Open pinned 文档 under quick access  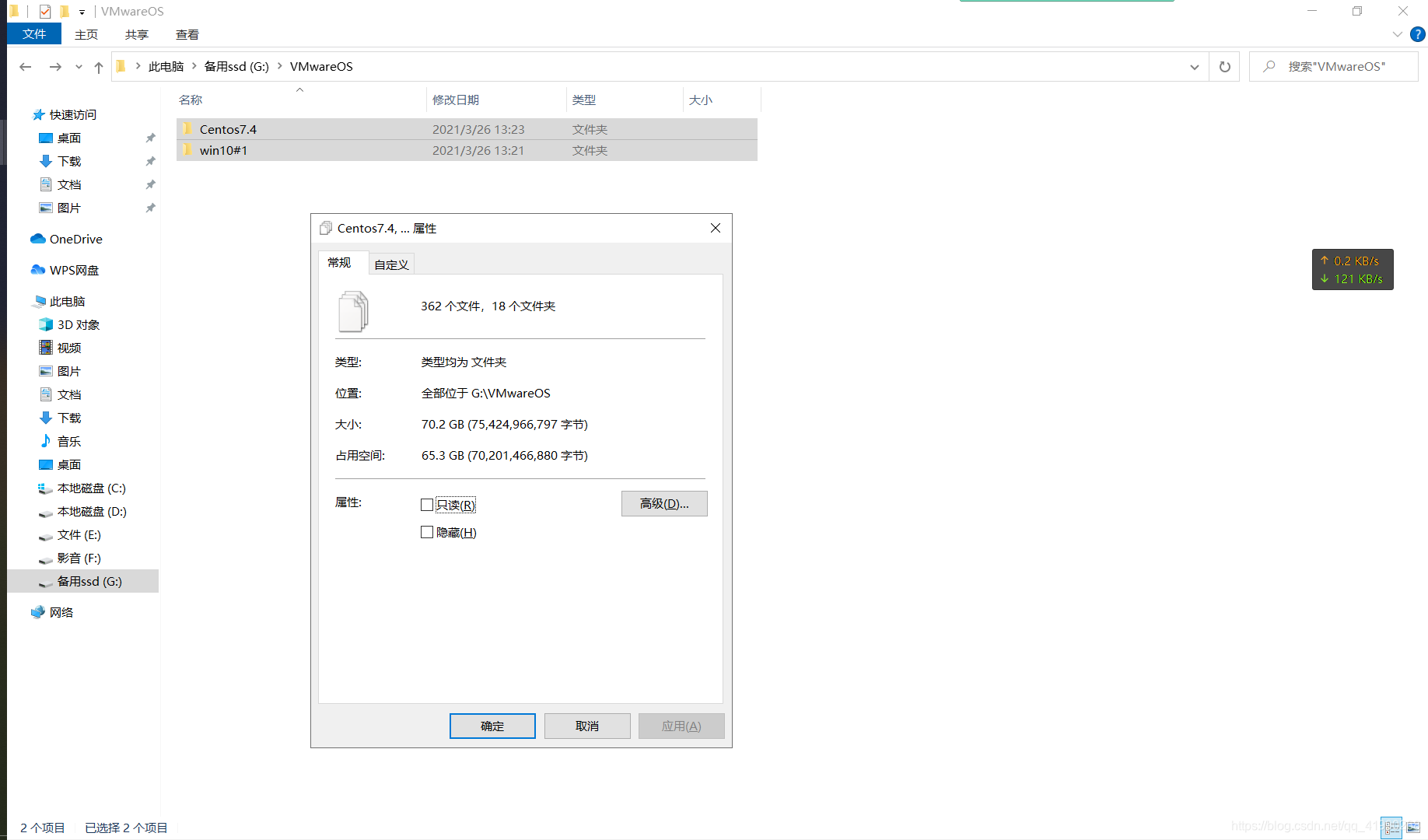(x=69, y=184)
